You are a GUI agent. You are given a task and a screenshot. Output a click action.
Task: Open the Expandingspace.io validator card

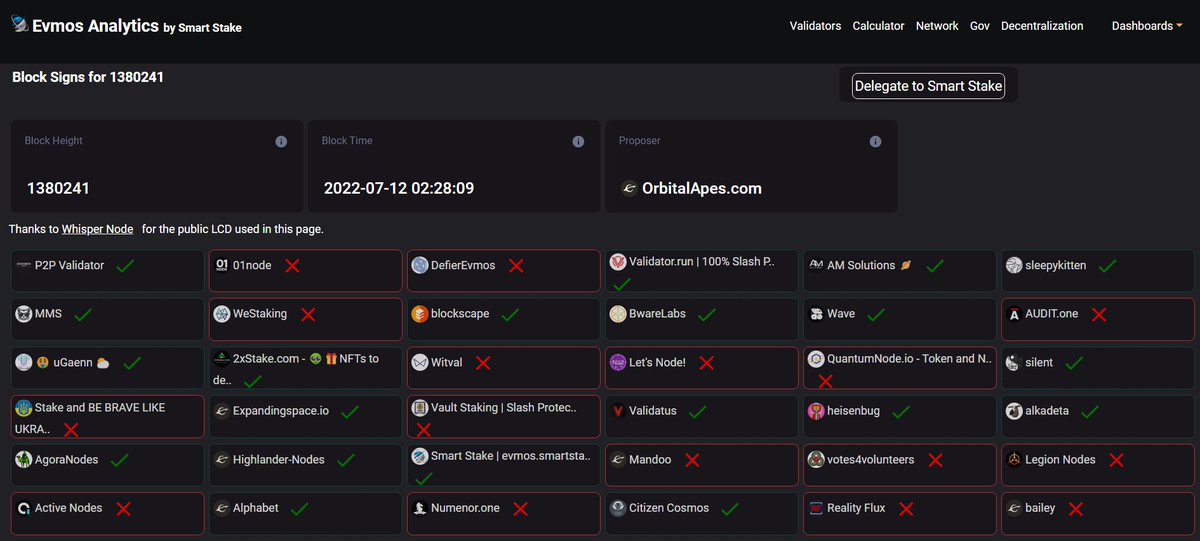[x=305, y=416]
